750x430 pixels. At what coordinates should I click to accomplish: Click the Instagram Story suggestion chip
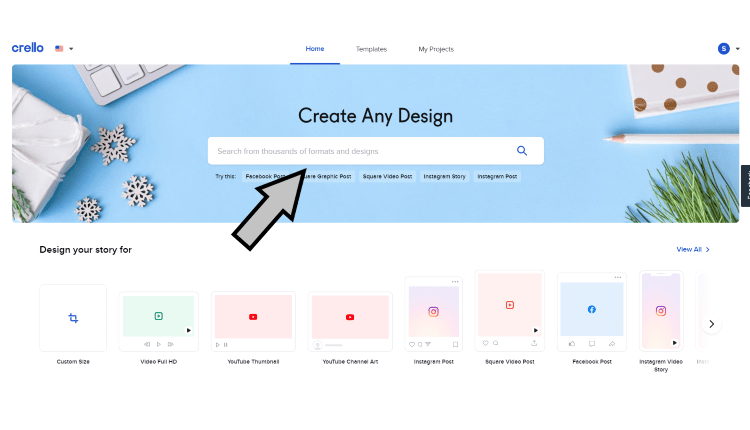coord(444,176)
